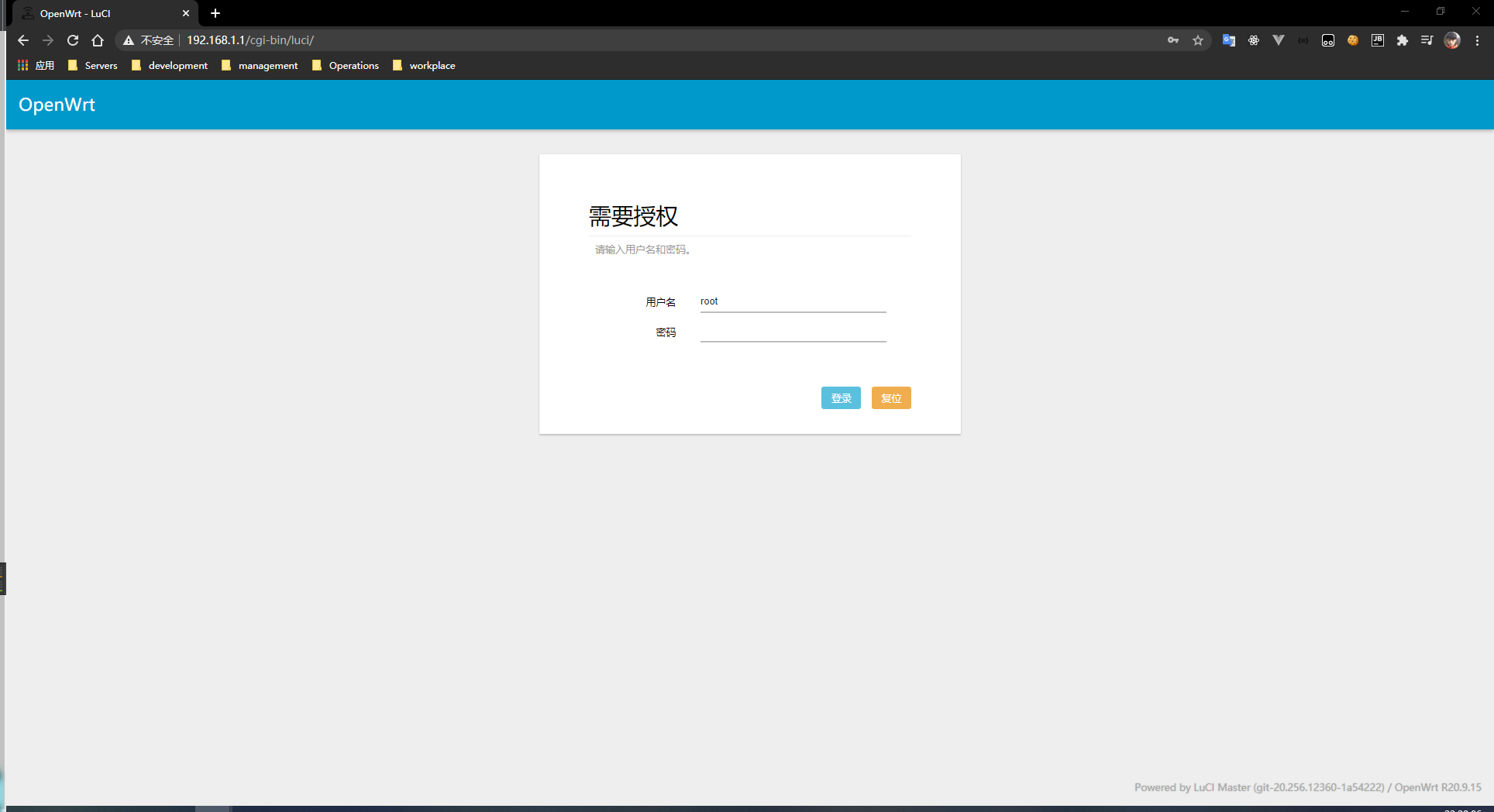The height and width of the screenshot is (812, 1494).
Task: Open the media controls playlist icon
Action: [1427, 40]
